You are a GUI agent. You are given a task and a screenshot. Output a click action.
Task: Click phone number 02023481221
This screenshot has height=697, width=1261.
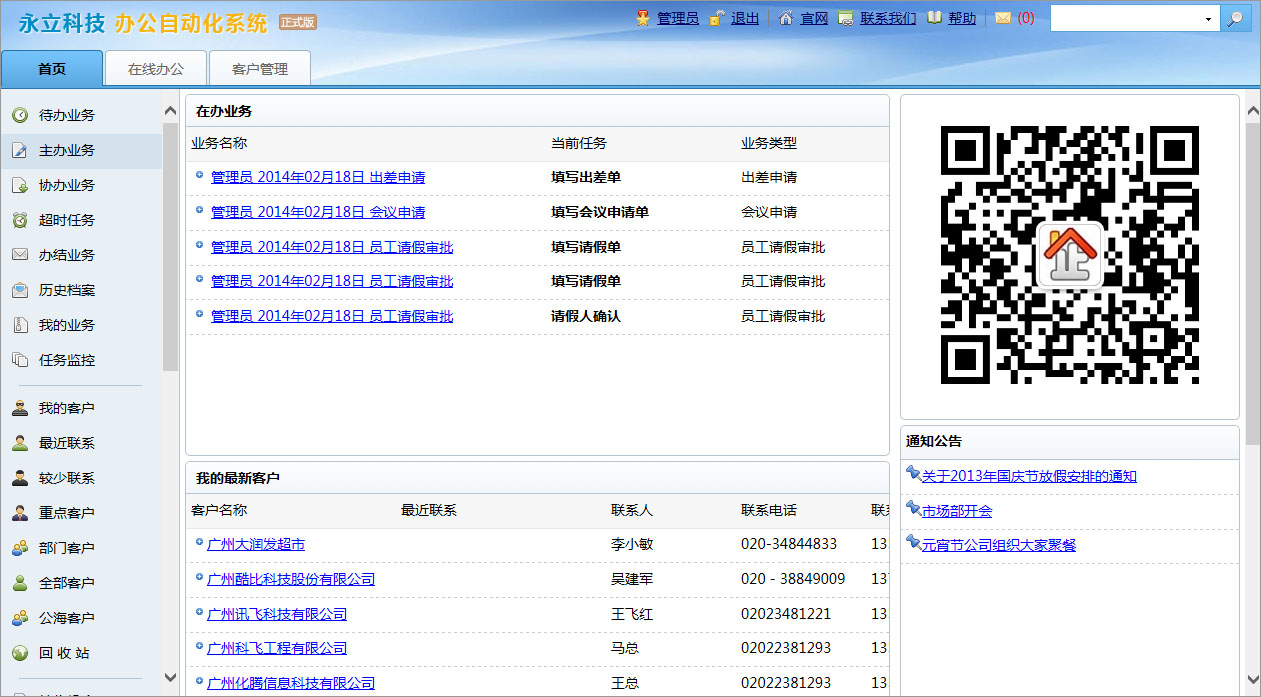pyautogui.click(x=786, y=614)
